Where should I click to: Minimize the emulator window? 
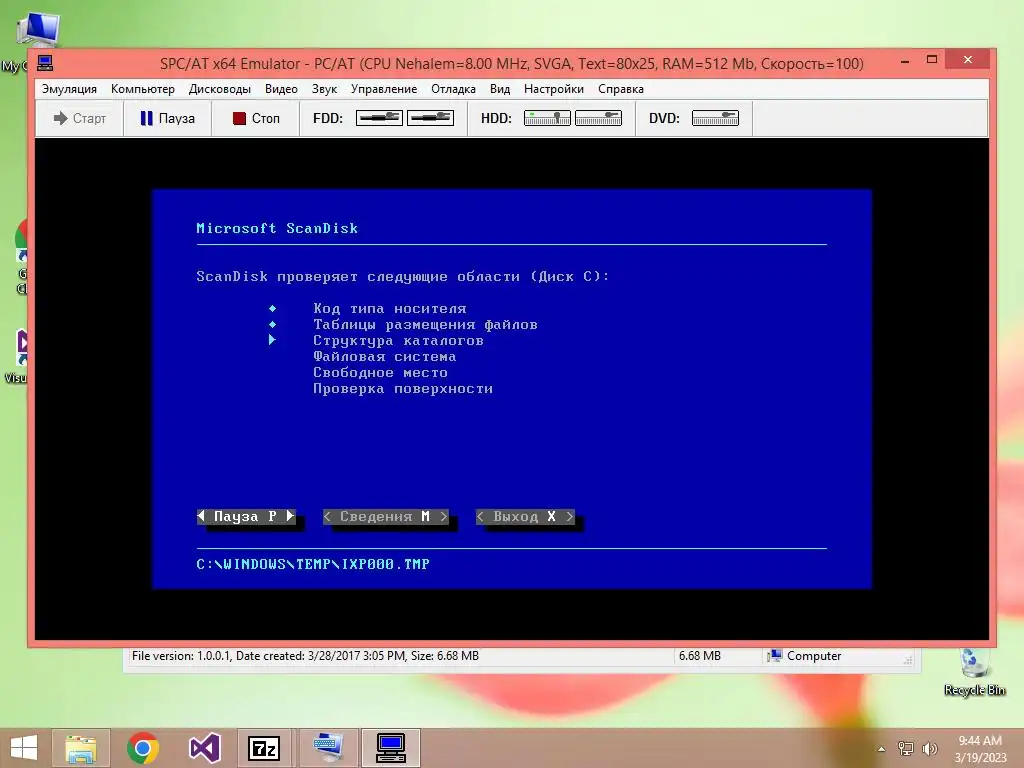pyautogui.click(x=905, y=61)
